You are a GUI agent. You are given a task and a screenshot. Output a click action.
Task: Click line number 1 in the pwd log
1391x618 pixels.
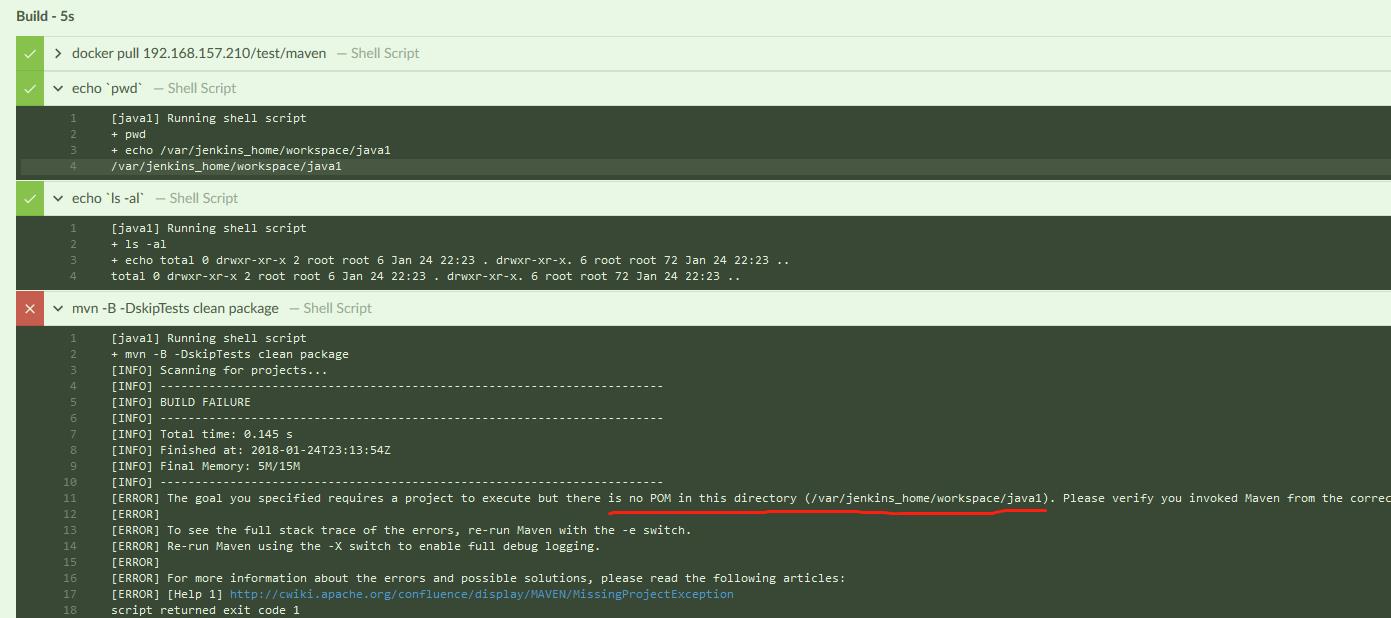click(73, 118)
